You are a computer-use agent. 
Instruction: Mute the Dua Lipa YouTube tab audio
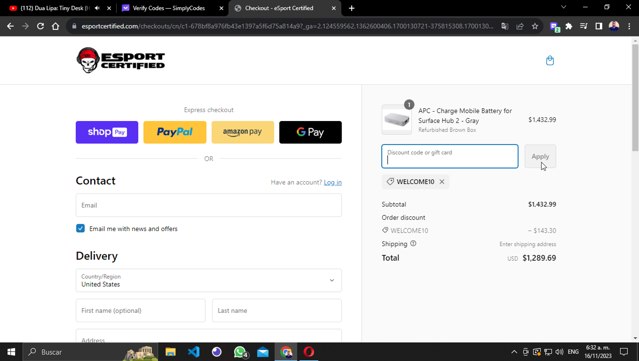coord(97,8)
